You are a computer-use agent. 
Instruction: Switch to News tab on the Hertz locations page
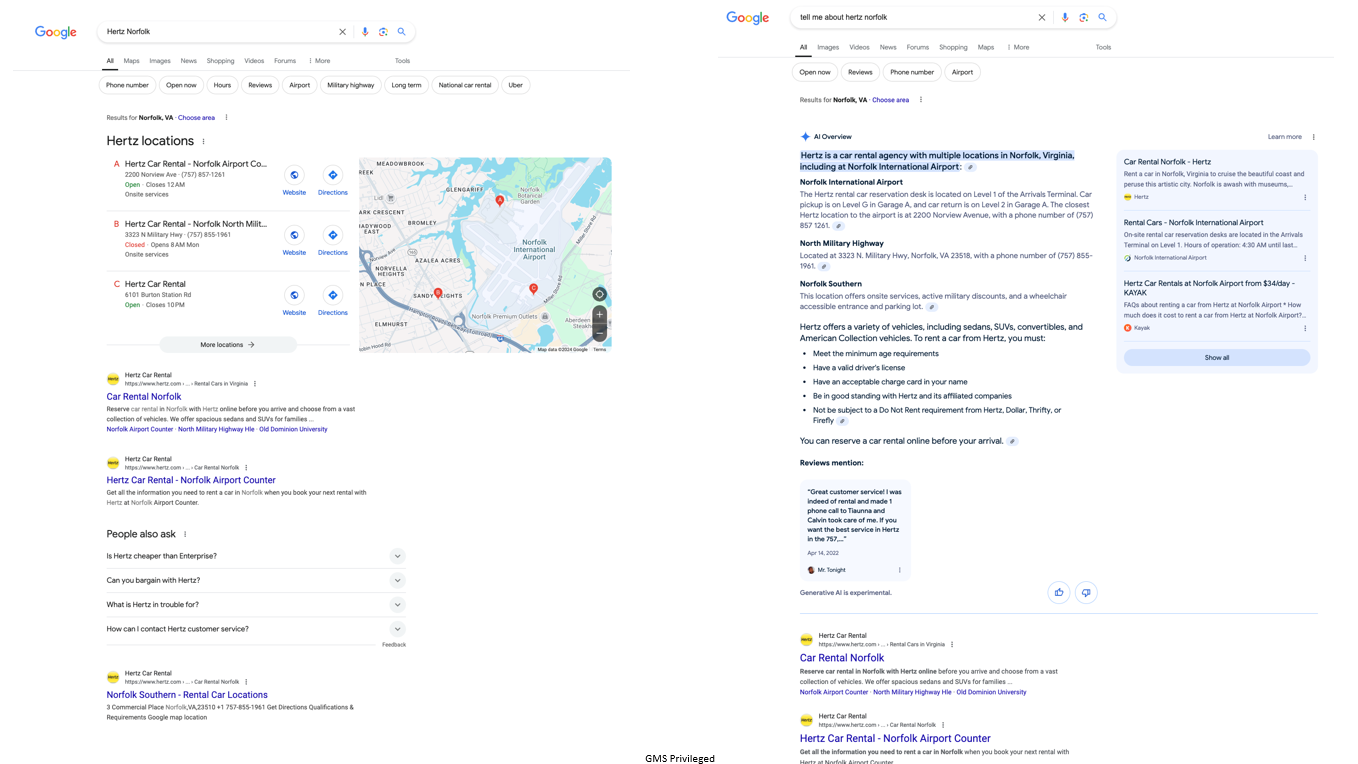coord(189,61)
